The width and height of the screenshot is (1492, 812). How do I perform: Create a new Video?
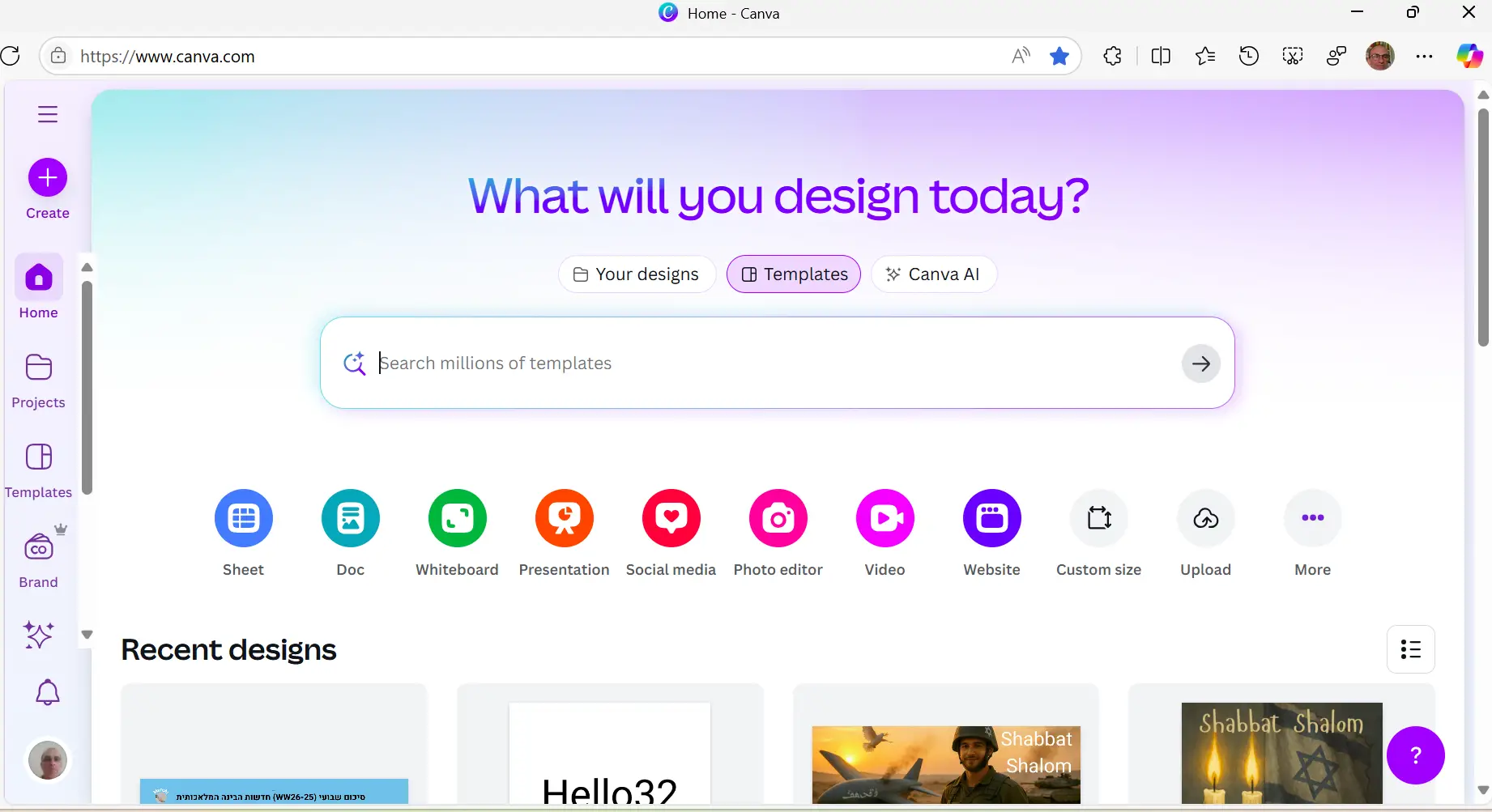point(885,518)
